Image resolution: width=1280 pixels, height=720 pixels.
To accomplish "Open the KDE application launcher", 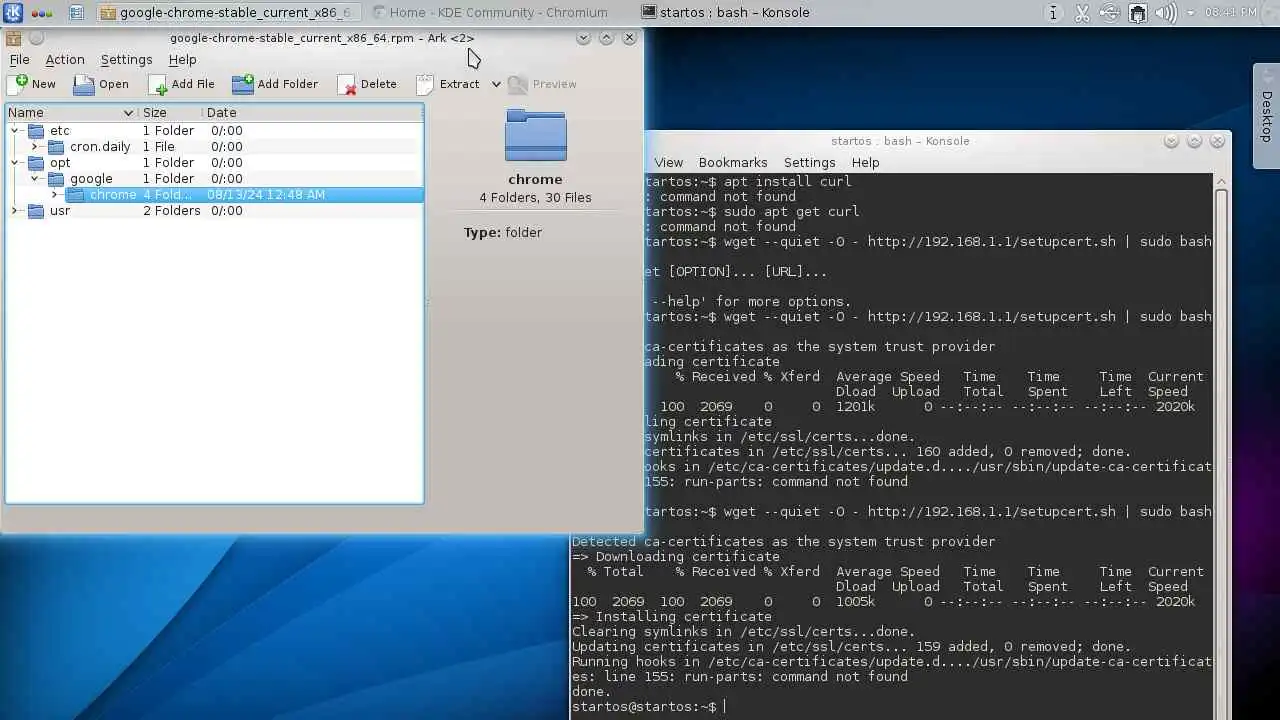I will click(13, 13).
